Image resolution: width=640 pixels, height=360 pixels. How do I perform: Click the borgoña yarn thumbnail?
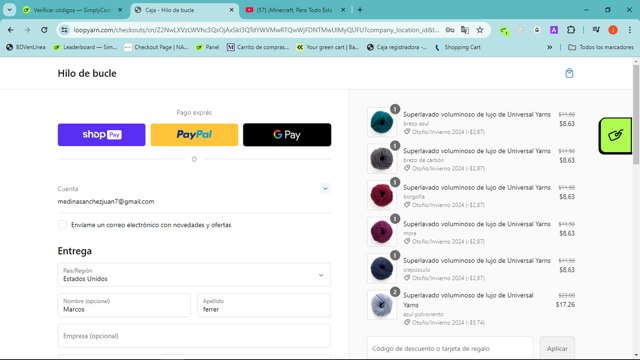coord(382,195)
